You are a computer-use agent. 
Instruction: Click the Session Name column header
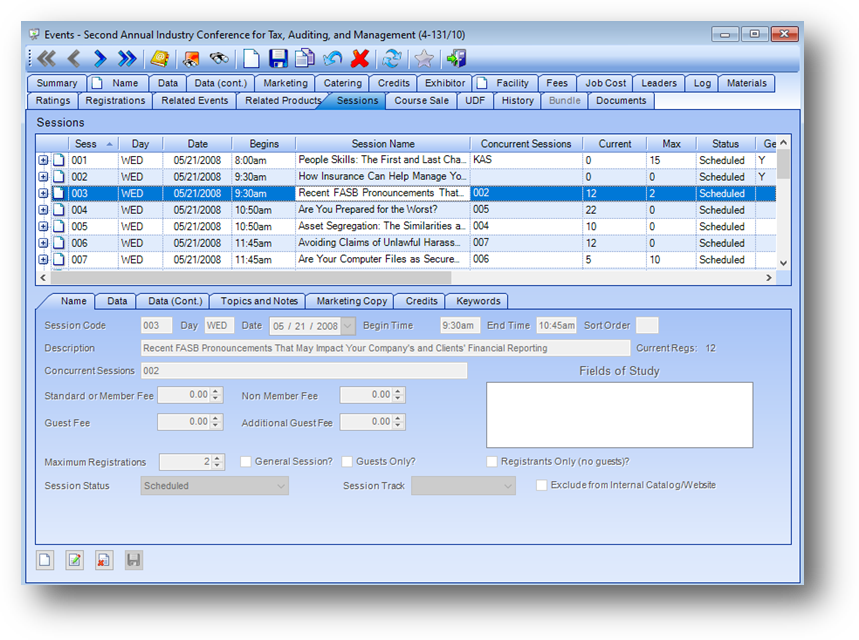(383, 144)
